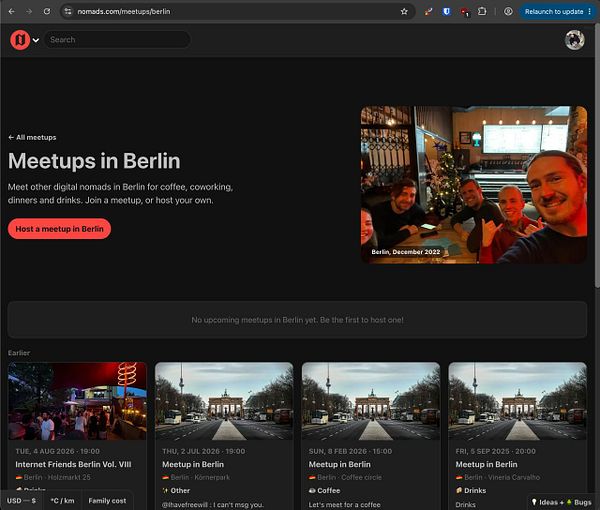Click the Coffee category tag

pos(324,490)
